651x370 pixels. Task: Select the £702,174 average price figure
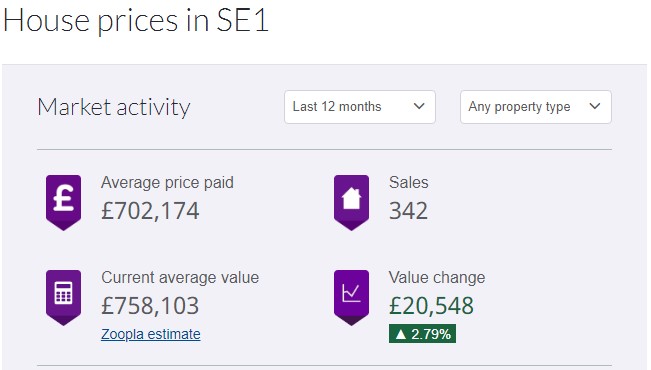pos(150,211)
